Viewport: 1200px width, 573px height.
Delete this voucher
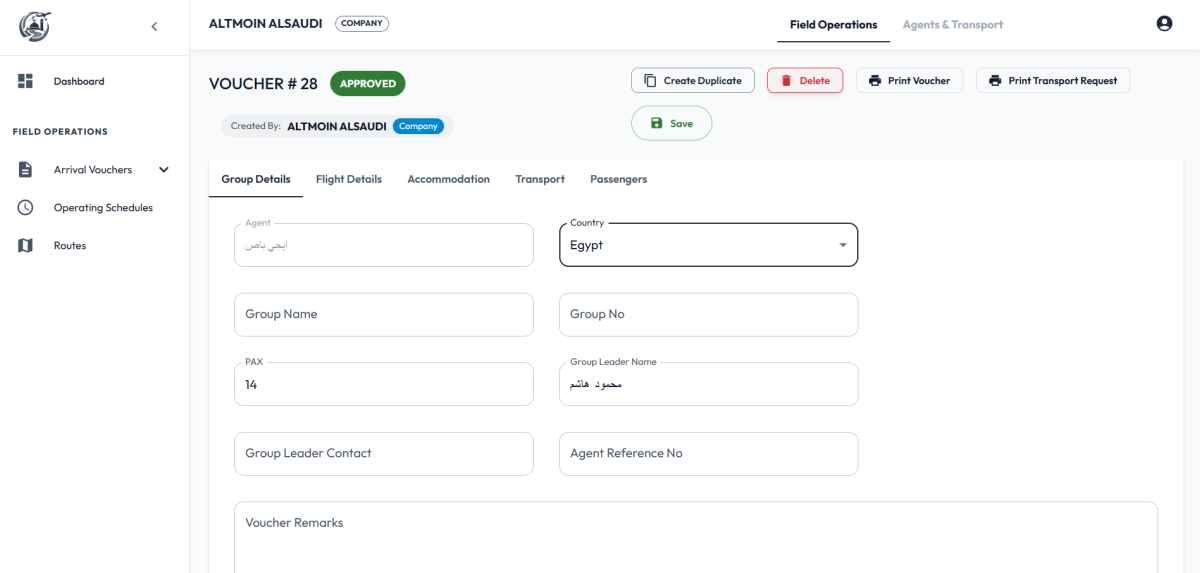coord(804,81)
